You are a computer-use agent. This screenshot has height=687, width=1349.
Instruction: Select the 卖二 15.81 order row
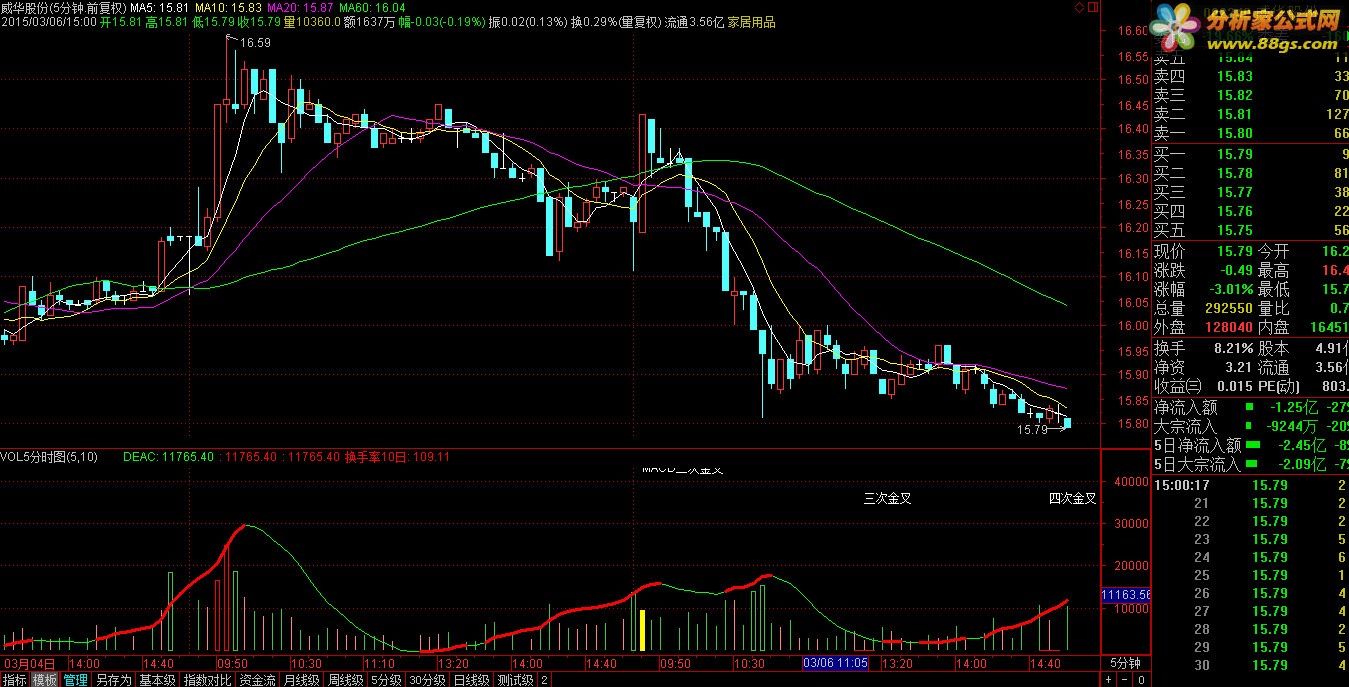(x=1252, y=114)
